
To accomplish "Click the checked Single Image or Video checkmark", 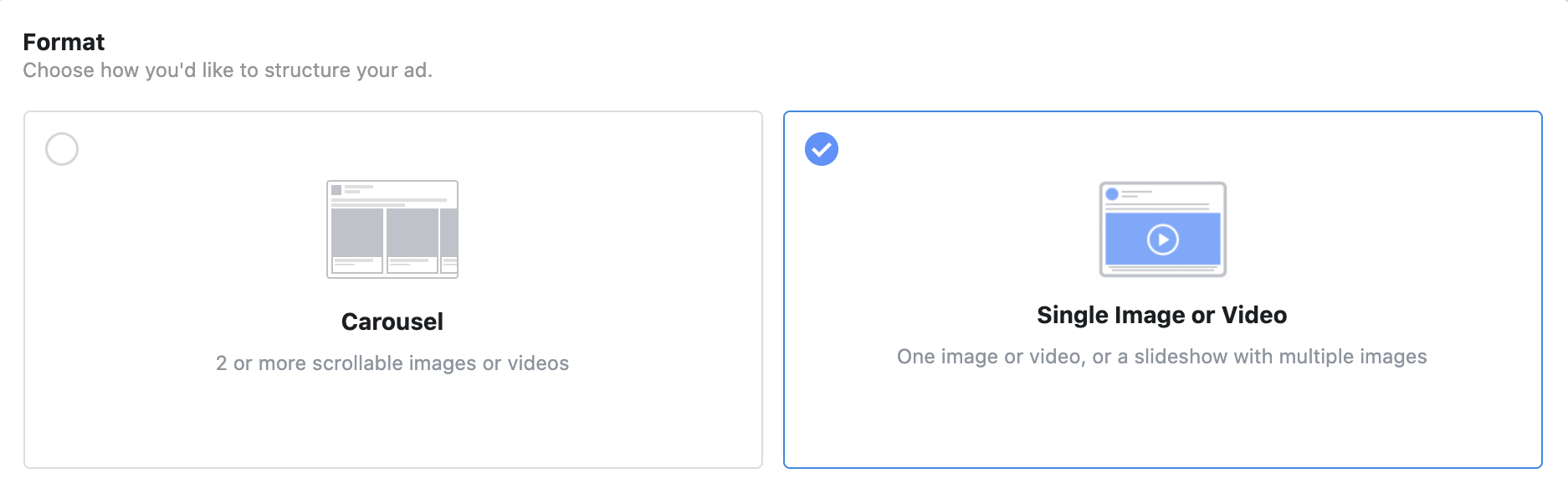I will tap(821, 149).
